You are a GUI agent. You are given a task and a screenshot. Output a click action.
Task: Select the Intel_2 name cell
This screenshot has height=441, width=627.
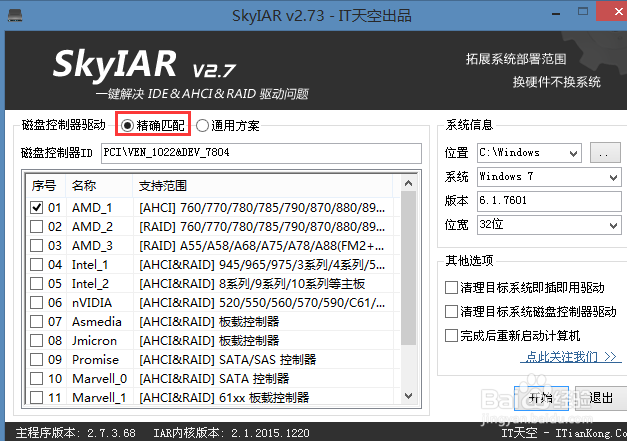[x=90, y=283]
